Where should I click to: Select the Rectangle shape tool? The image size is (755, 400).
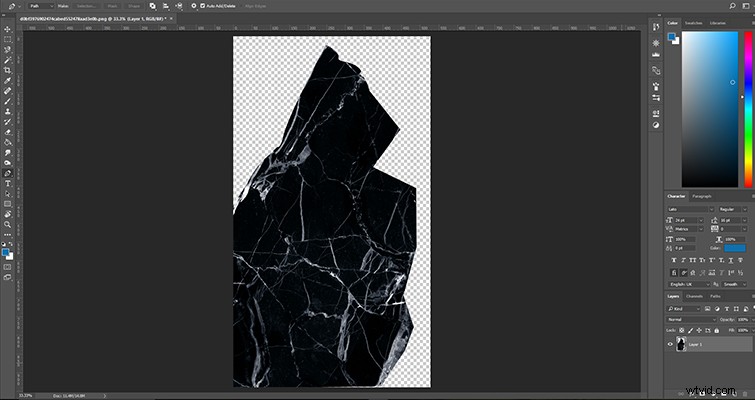7,204
